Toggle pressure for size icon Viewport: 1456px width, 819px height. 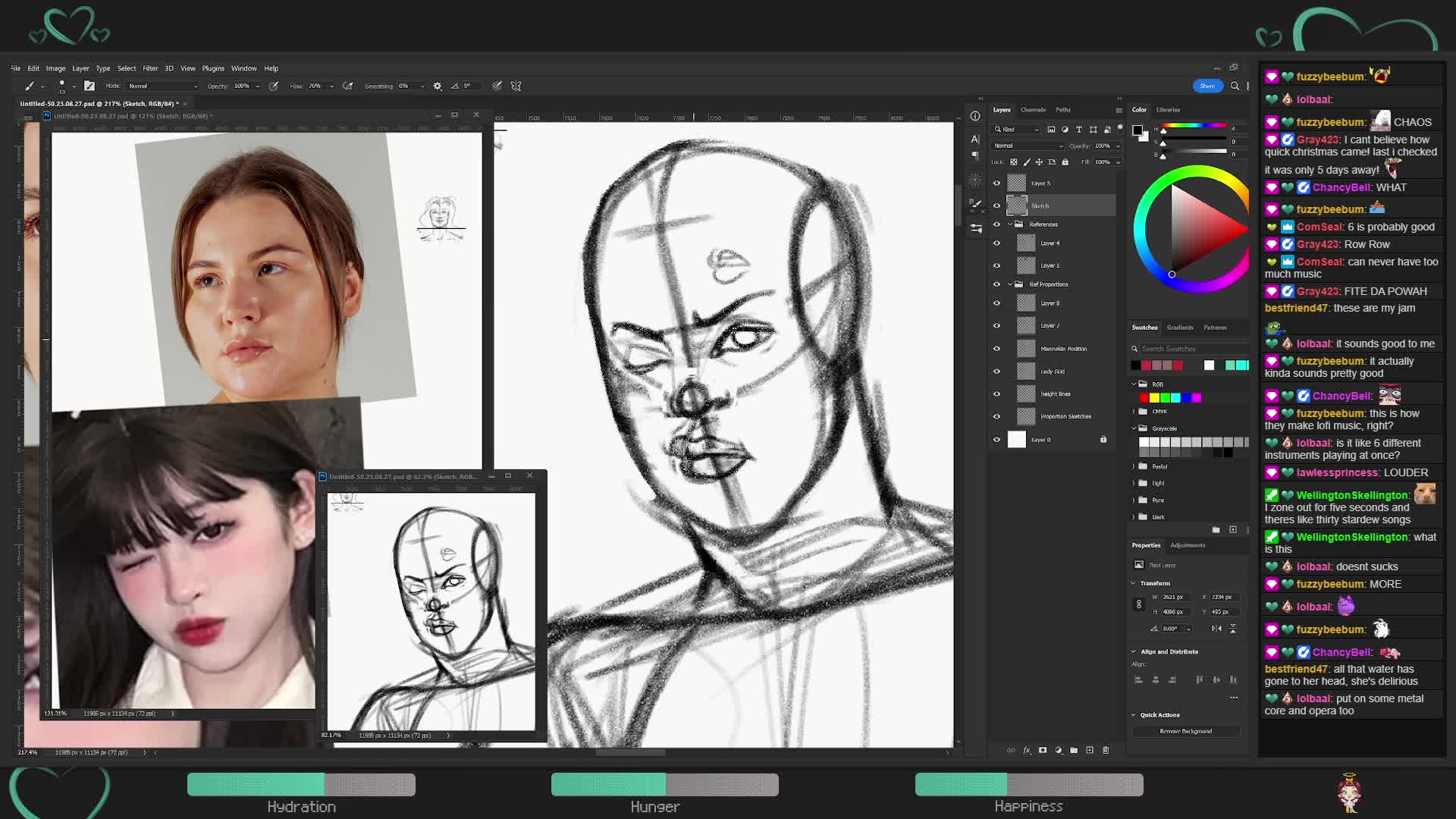pos(497,86)
